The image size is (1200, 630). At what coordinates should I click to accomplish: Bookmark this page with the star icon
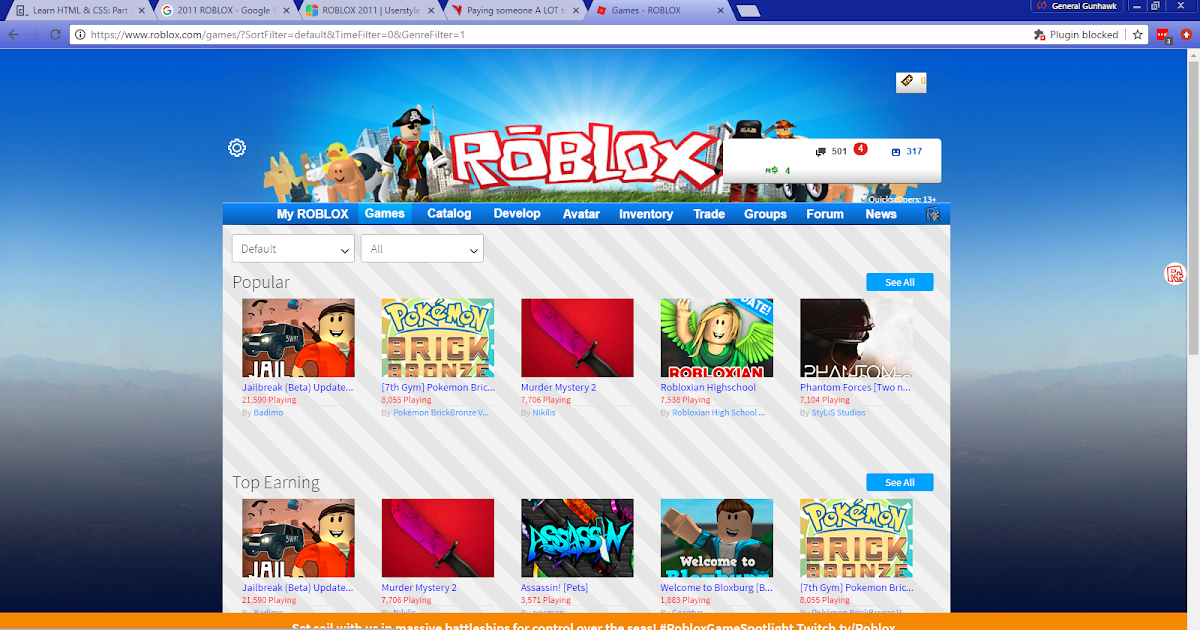1137,35
